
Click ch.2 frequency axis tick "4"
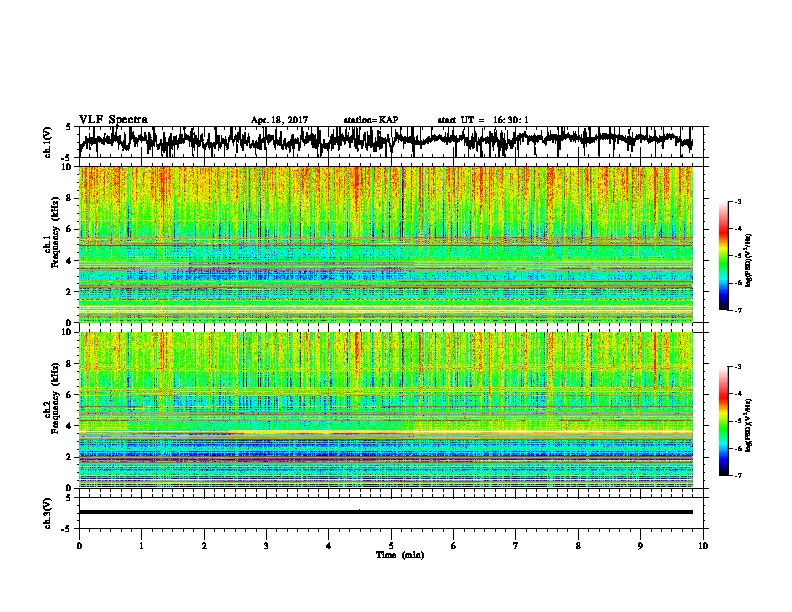click(x=71, y=426)
